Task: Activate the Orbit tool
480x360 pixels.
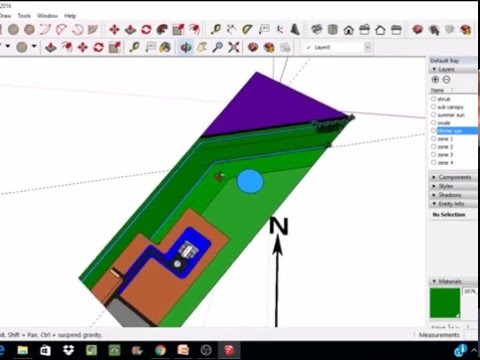Action: click(x=186, y=47)
